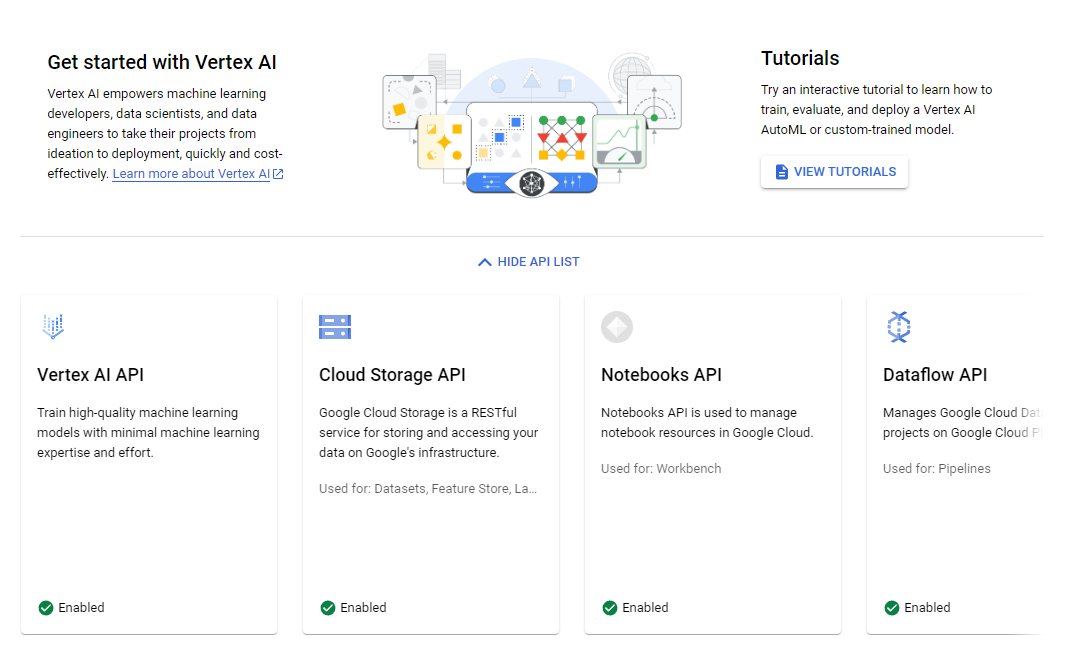Click the Vertex AI API green Enabled checkmark
Screen dimensions: 1089x650
(x=46, y=608)
